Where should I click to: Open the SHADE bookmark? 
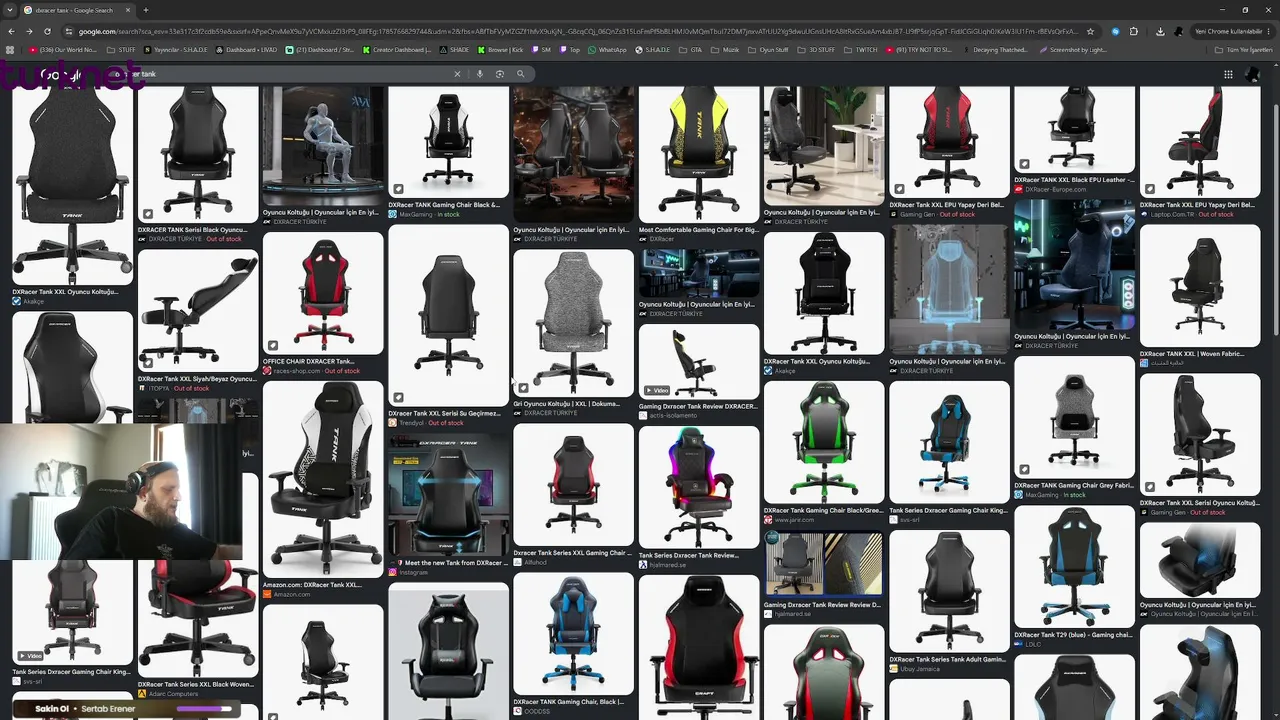[x=455, y=49]
